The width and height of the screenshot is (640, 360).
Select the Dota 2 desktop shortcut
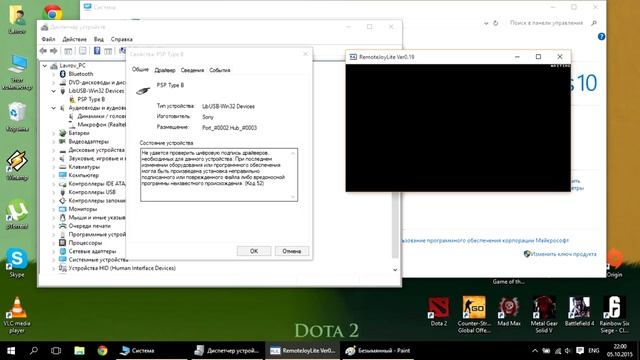click(439, 311)
